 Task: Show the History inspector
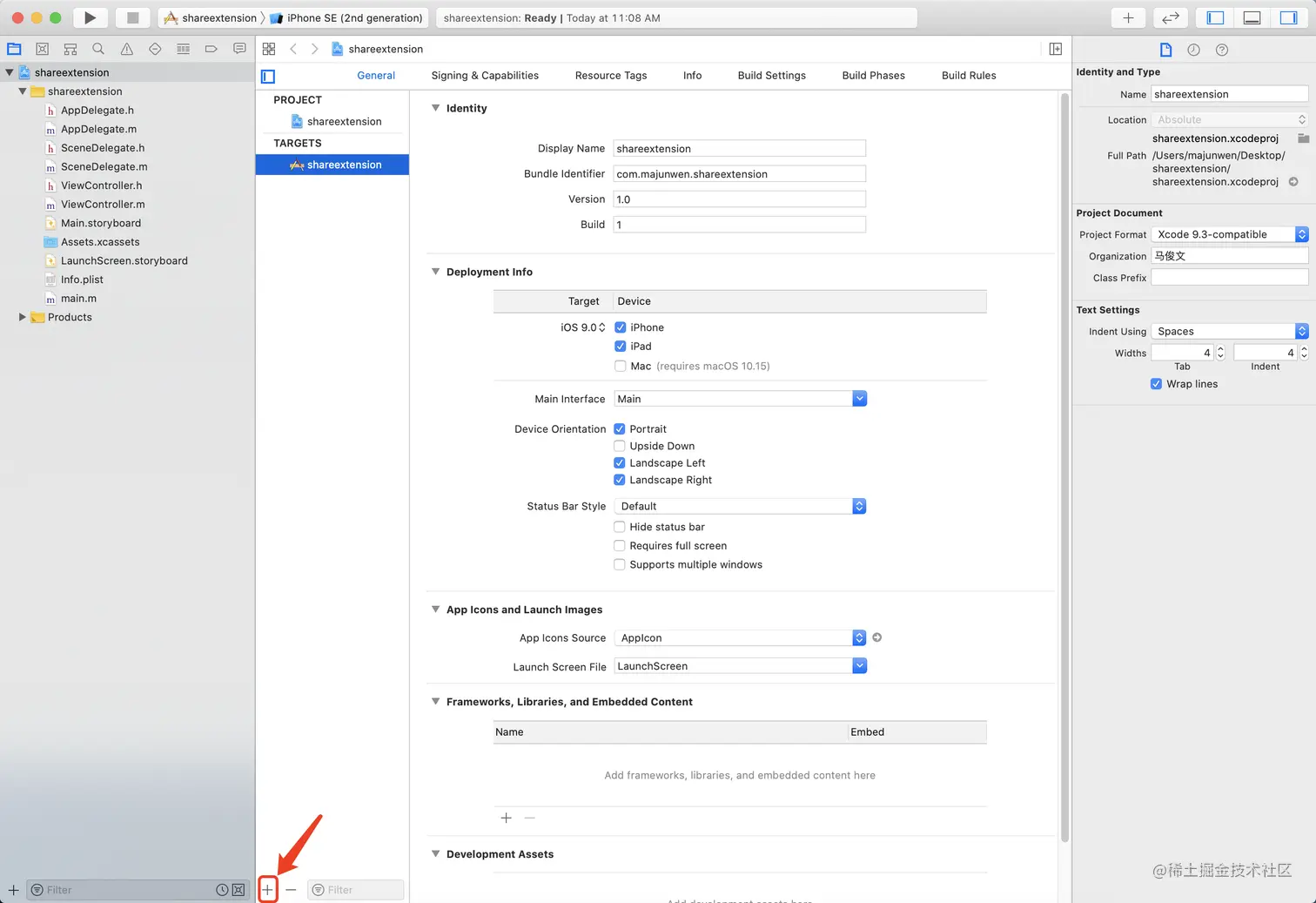coord(1193,50)
